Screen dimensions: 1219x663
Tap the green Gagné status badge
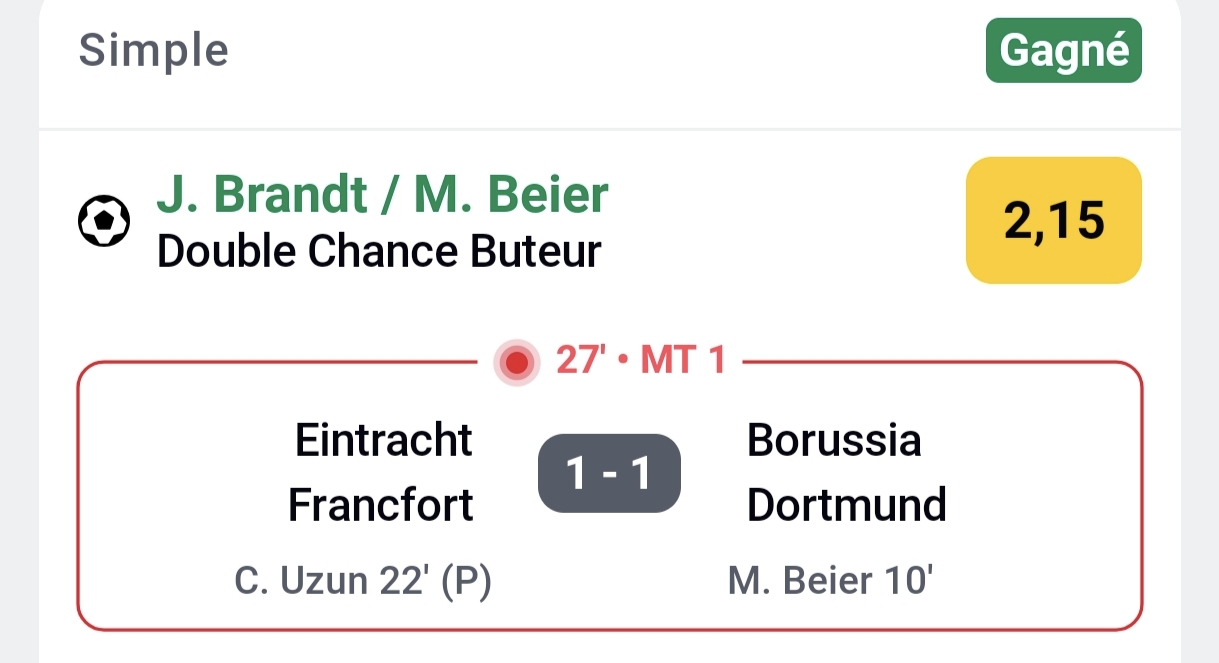tap(1063, 50)
